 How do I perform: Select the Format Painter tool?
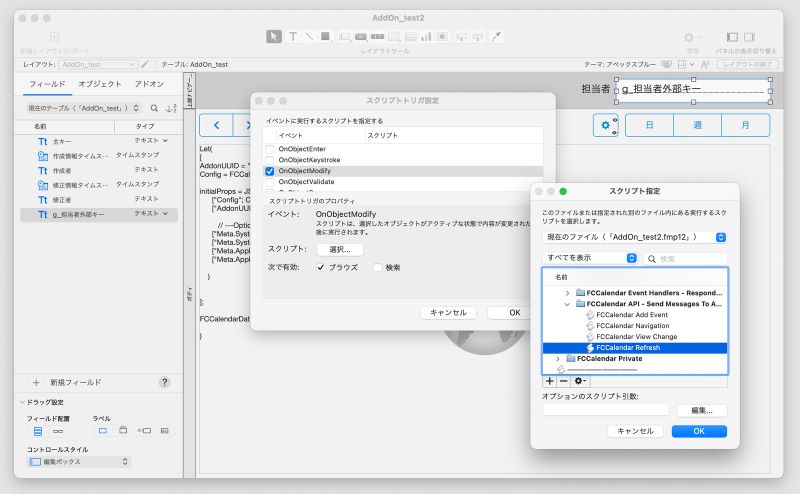click(495, 36)
